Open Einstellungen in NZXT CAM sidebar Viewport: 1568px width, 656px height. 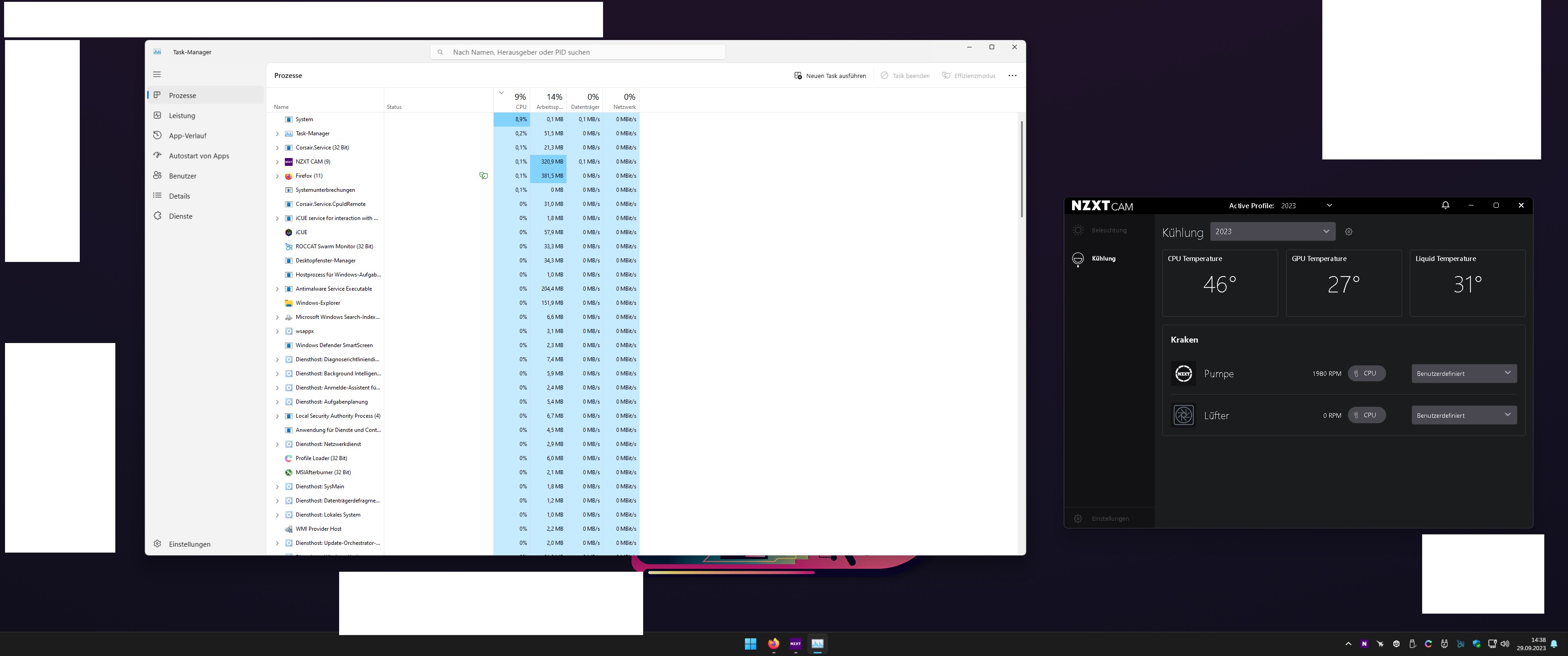click(1109, 518)
